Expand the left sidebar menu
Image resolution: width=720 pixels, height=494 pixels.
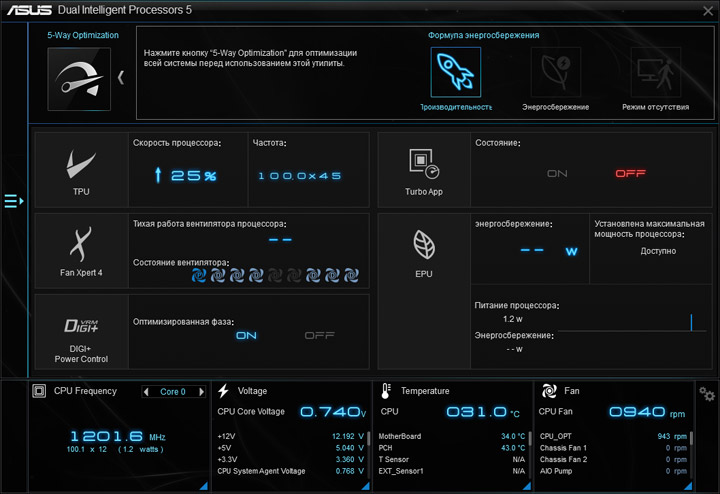(x=14, y=201)
